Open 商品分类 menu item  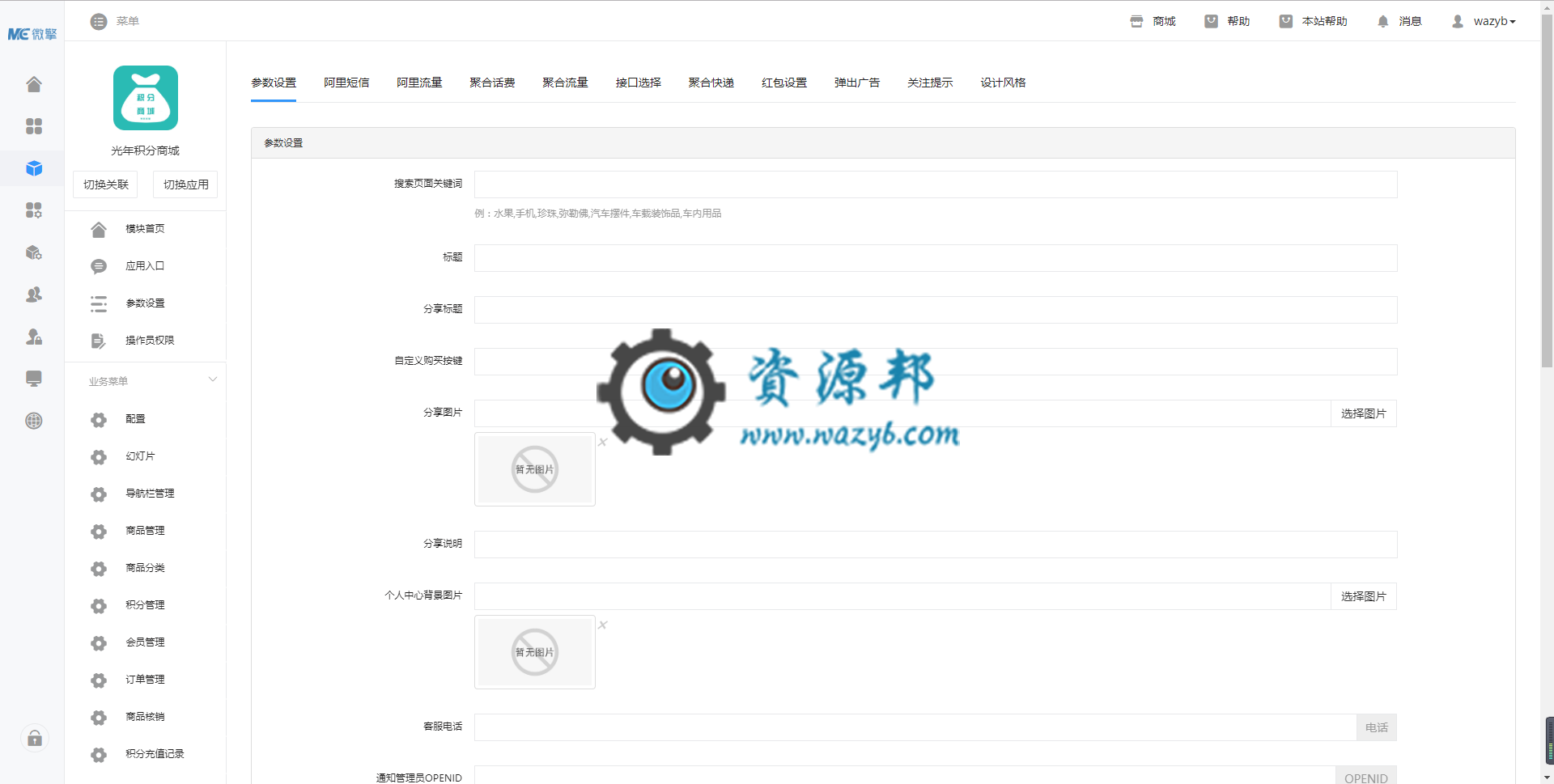pyautogui.click(x=145, y=568)
